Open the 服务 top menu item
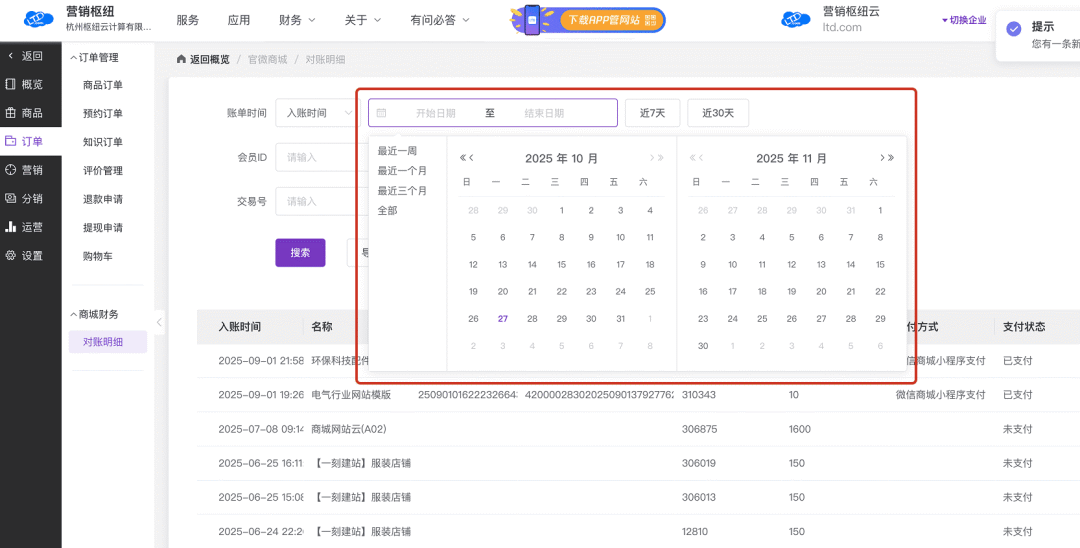Viewport: 1080px width, 548px height. pos(187,20)
